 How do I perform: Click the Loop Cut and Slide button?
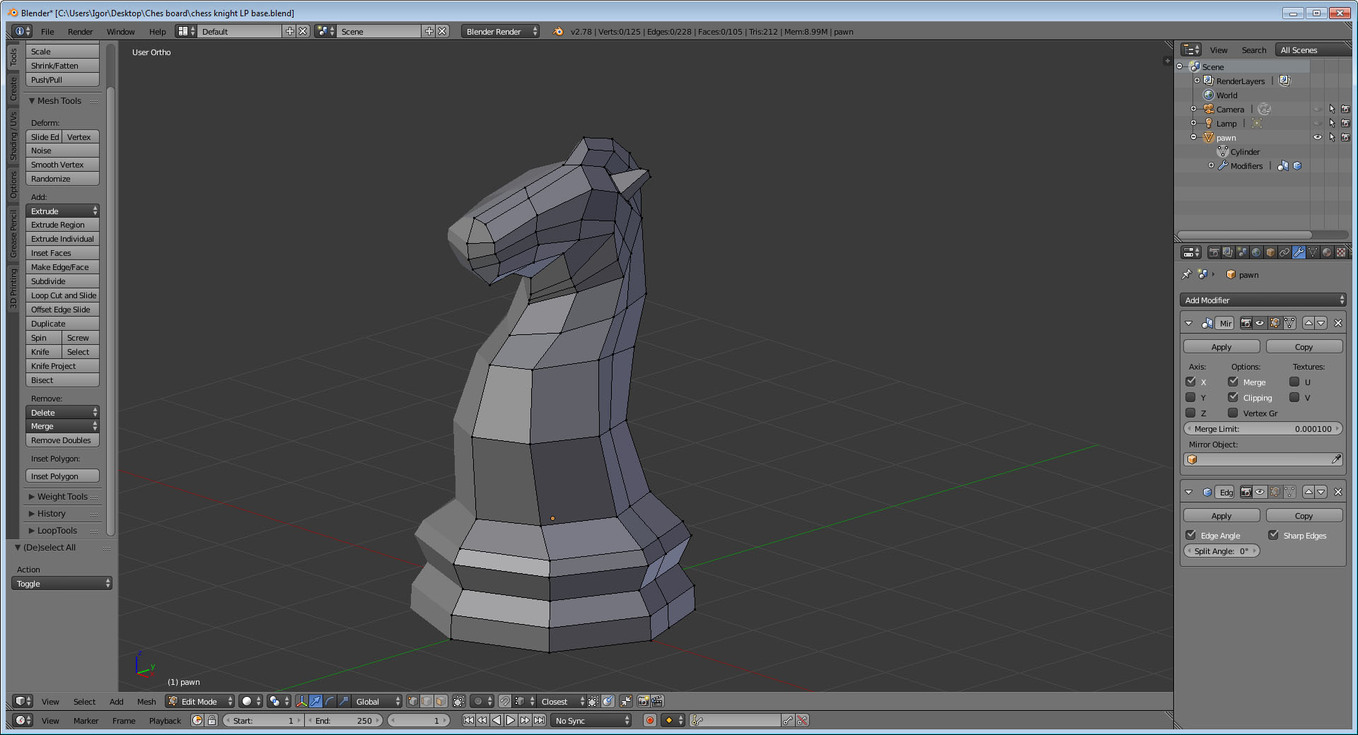(63, 295)
